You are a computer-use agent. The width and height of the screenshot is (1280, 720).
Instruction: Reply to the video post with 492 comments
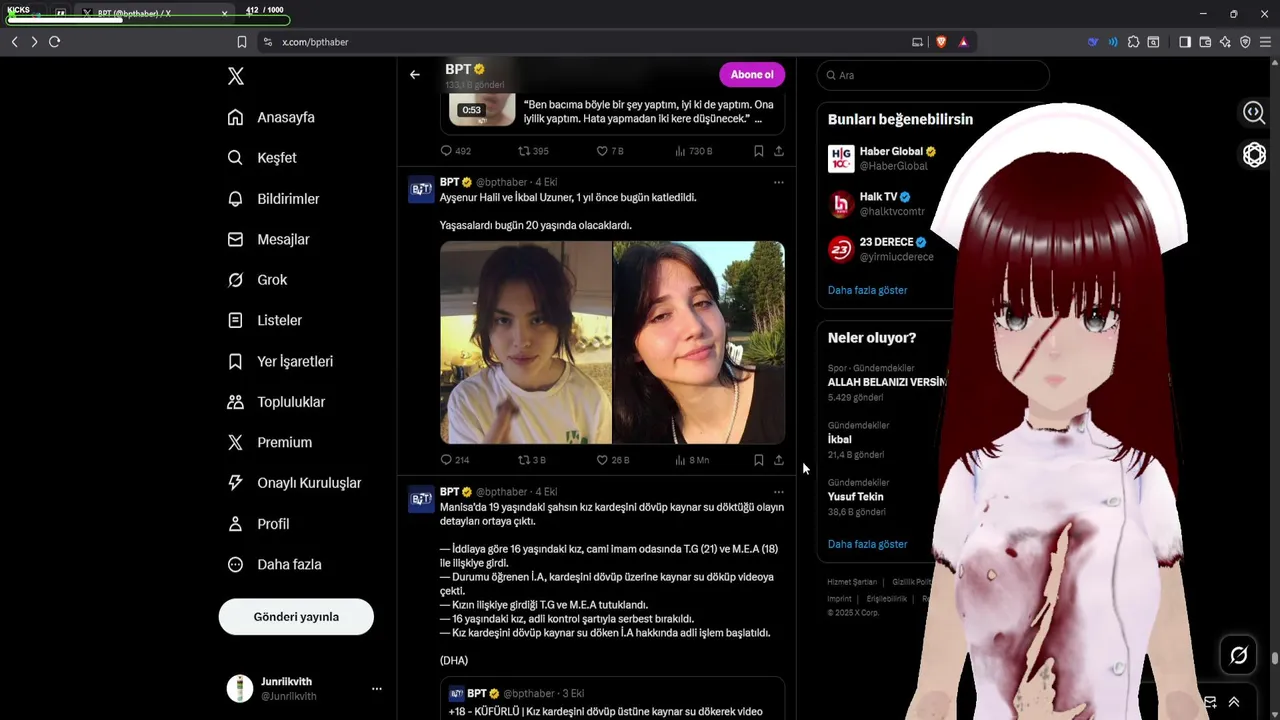(455, 151)
